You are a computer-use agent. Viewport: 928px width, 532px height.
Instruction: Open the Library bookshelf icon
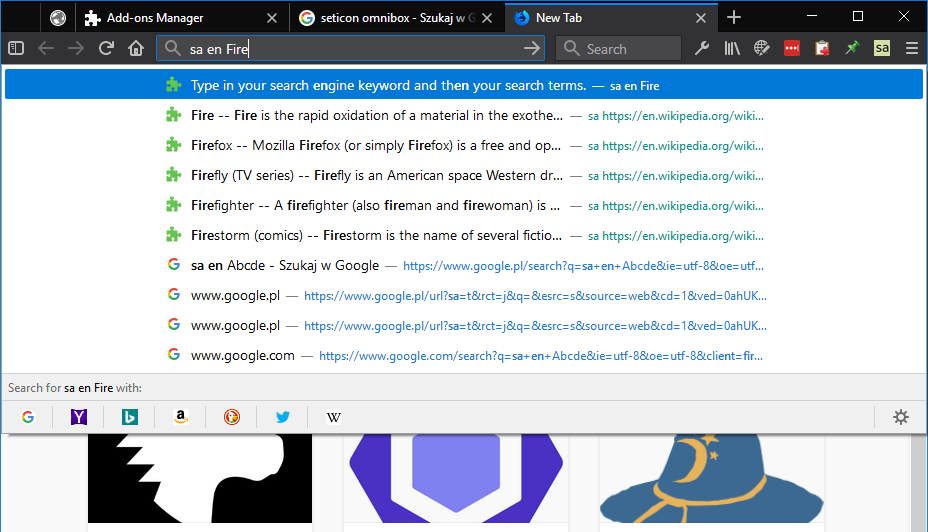tap(732, 48)
